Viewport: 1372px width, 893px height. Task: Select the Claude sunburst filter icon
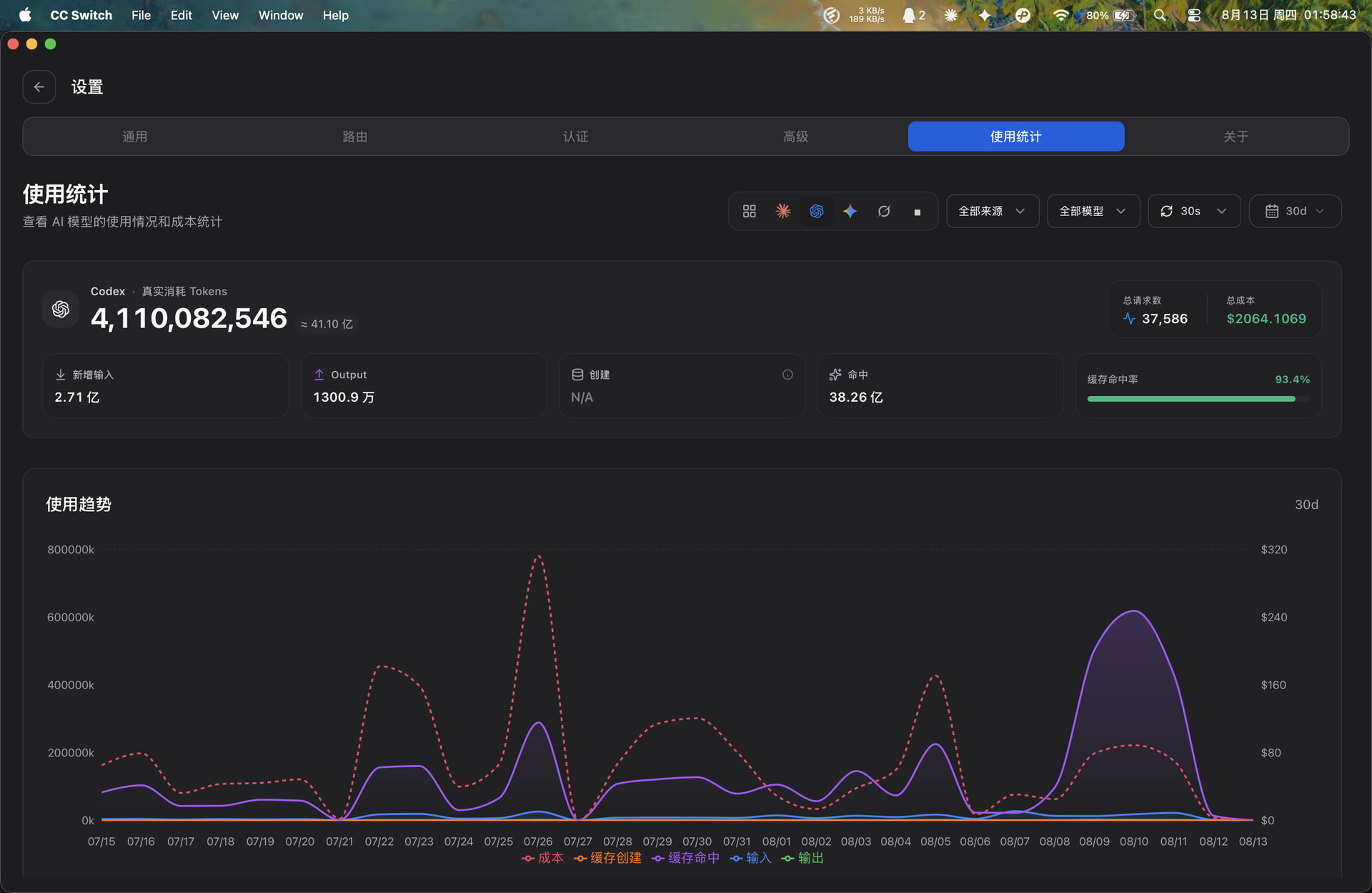point(783,211)
